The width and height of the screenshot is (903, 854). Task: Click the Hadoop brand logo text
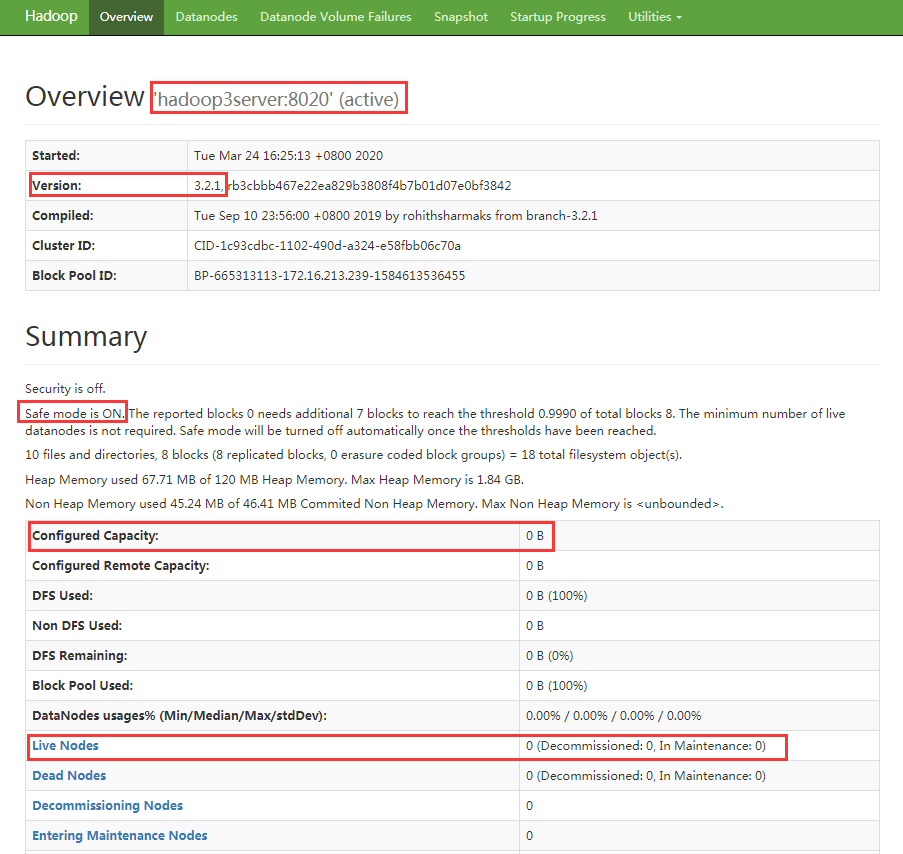click(44, 17)
